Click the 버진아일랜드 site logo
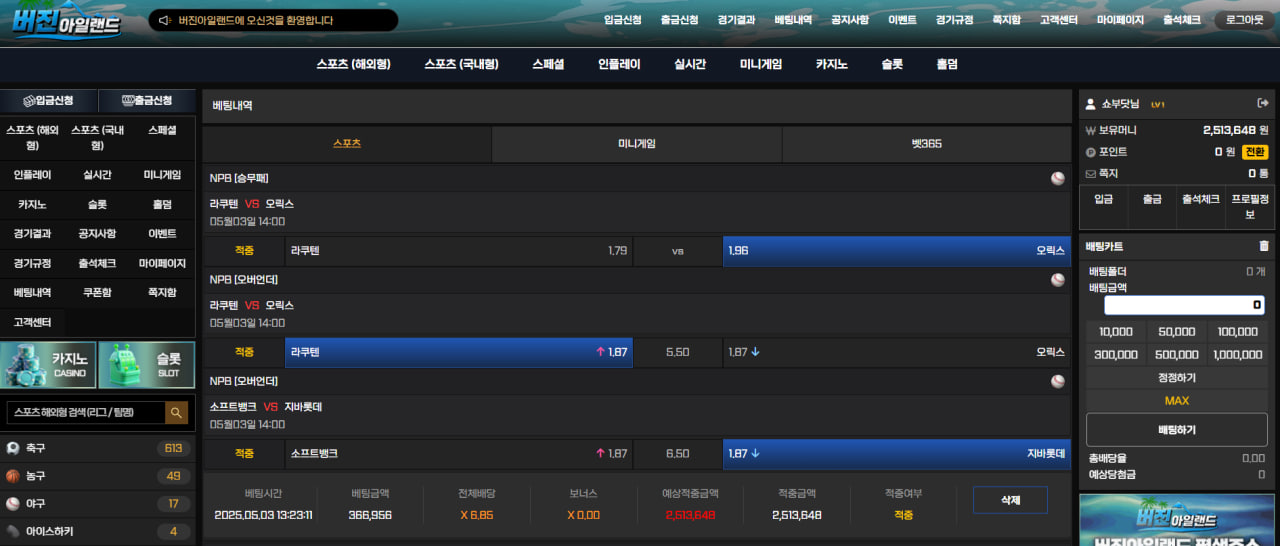The height and width of the screenshot is (546, 1280). tap(66, 22)
